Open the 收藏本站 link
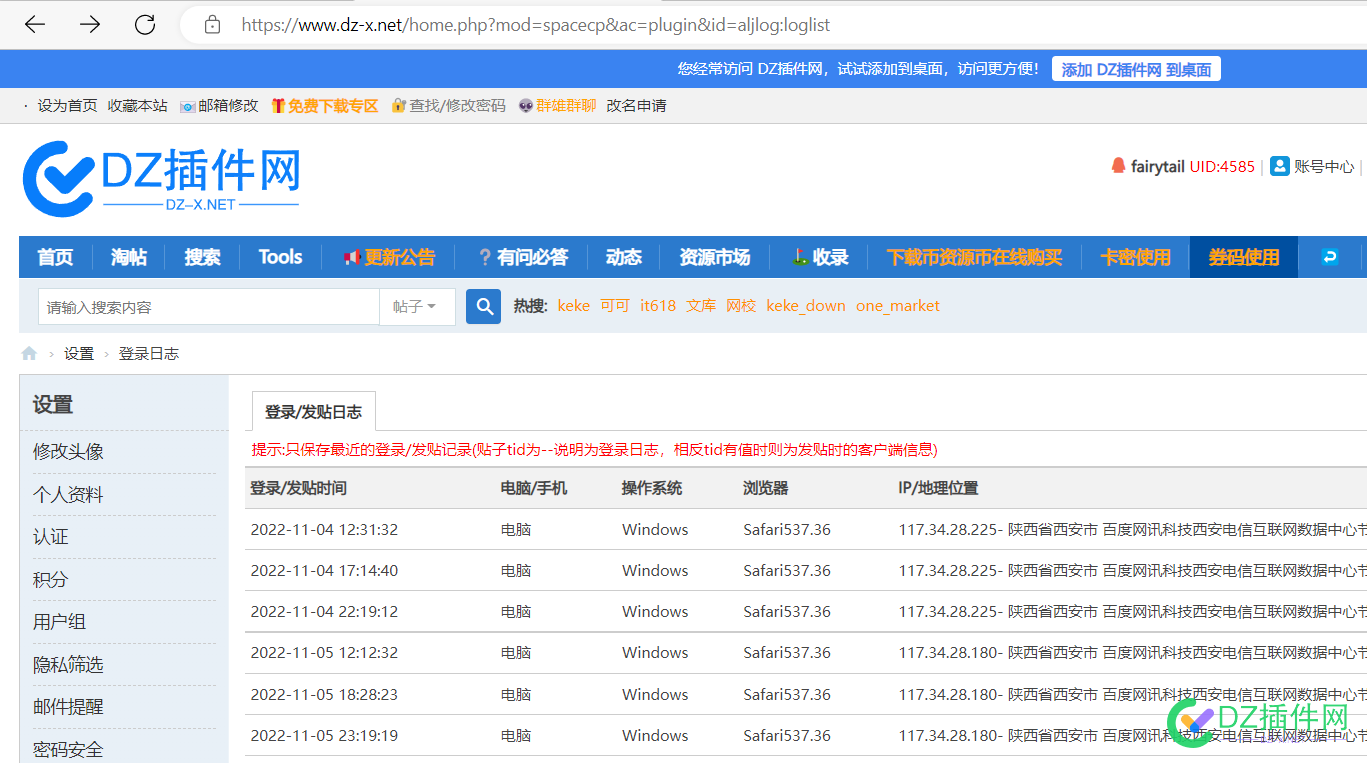 point(138,105)
